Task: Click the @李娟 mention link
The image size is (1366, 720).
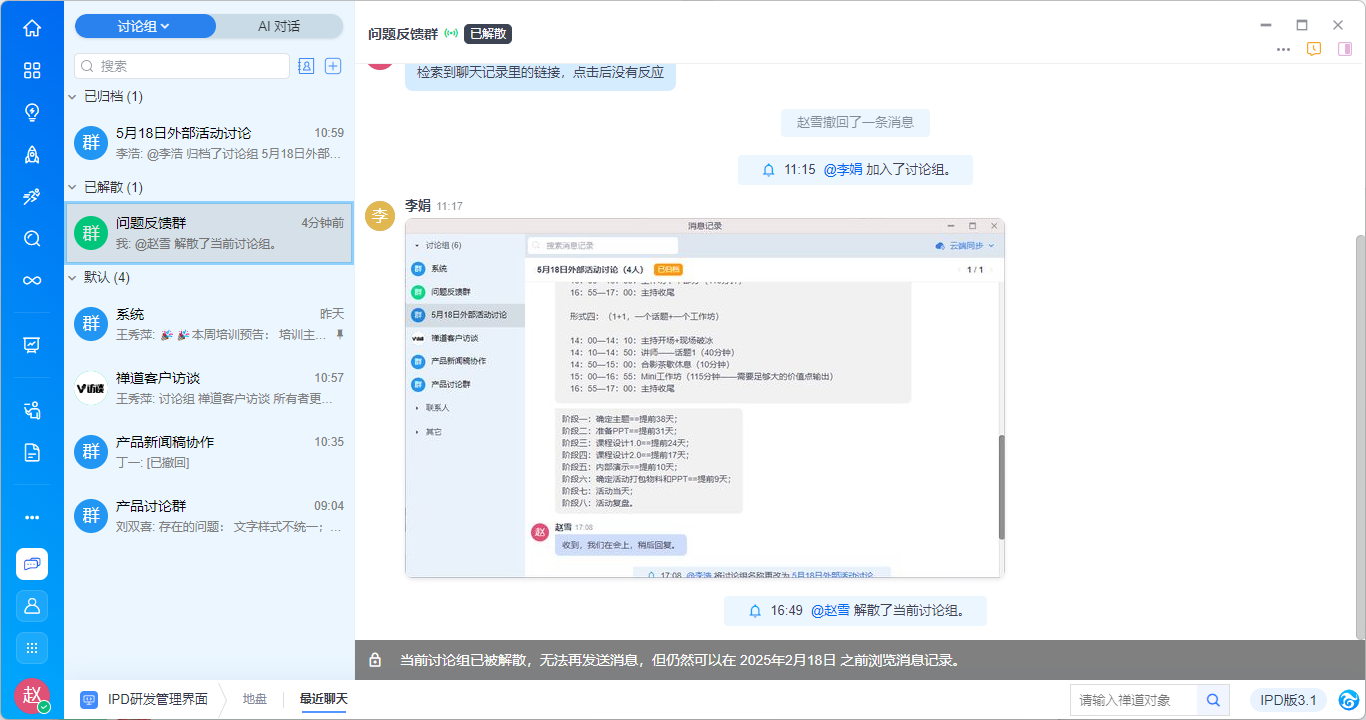Action: (x=843, y=170)
